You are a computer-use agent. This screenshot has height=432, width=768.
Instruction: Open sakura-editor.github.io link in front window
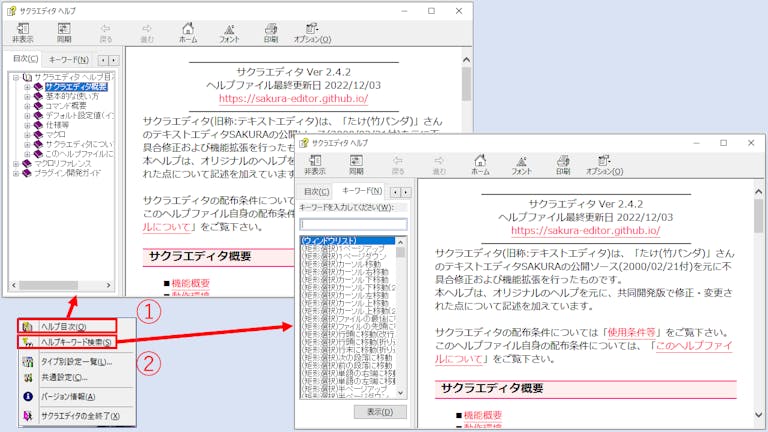(585, 230)
